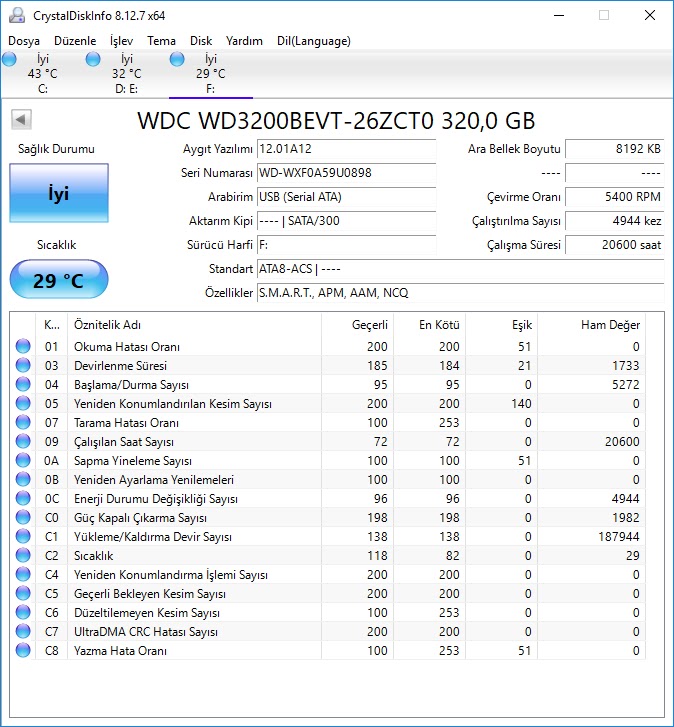Image resolution: width=674 pixels, height=727 pixels.
Task: Select the UltraDMA CRC Hatası Sayısı row
Action: tap(328, 631)
